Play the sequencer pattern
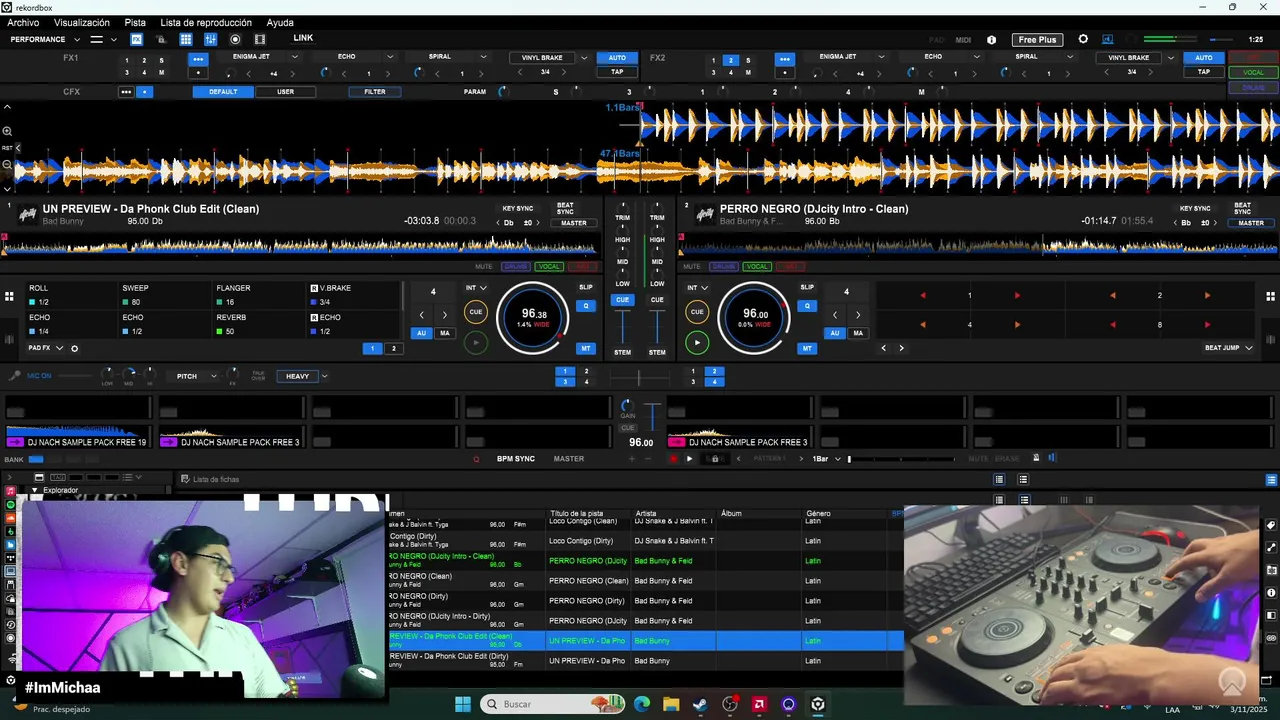Screen dimensions: 1280x720 point(689,459)
